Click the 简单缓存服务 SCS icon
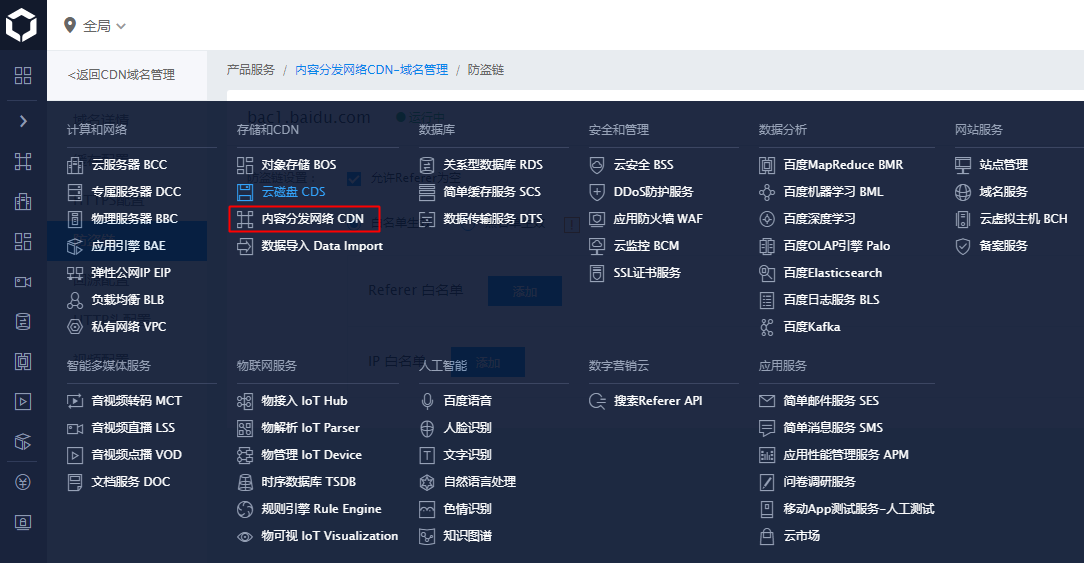Viewport: 1084px width, 563px height. tap(427, 192)
